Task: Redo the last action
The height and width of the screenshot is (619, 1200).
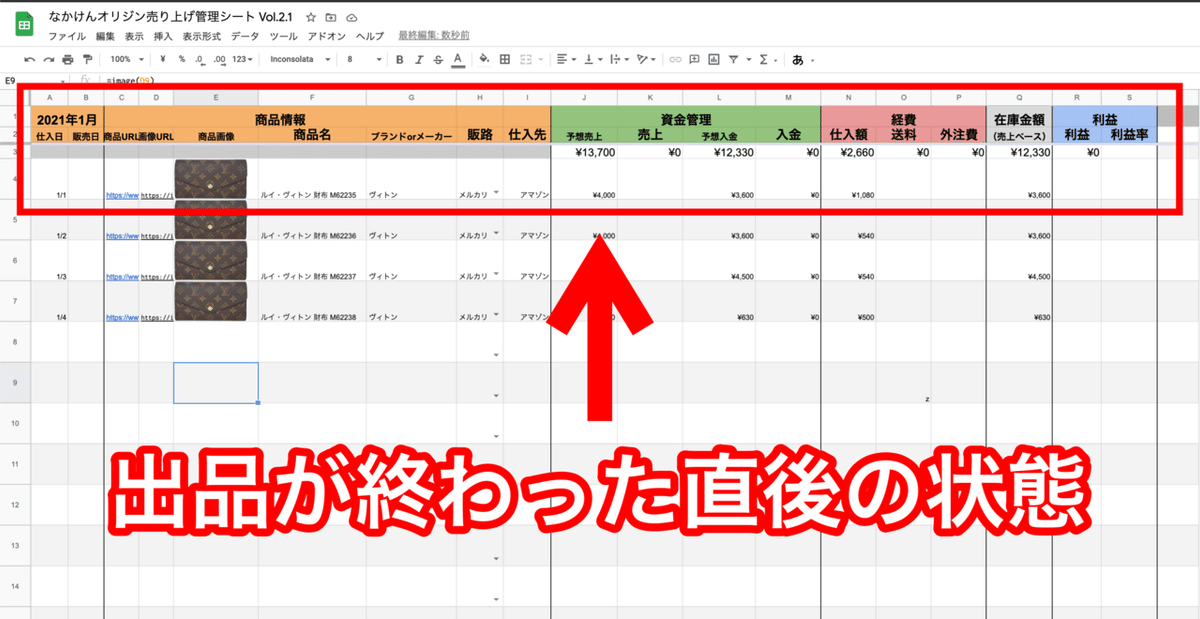Action: (x=48, y=60)
